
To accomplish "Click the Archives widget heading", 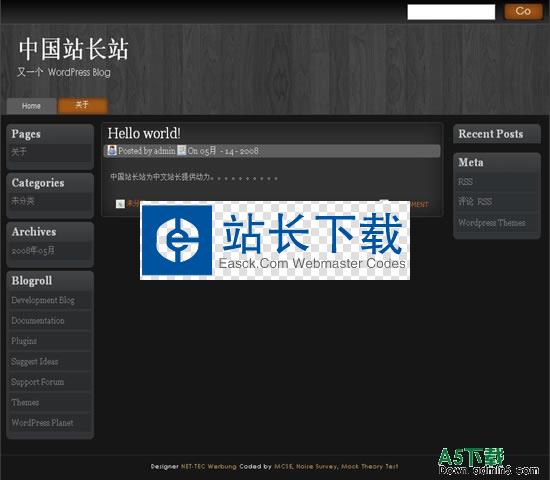I will 34,232.
